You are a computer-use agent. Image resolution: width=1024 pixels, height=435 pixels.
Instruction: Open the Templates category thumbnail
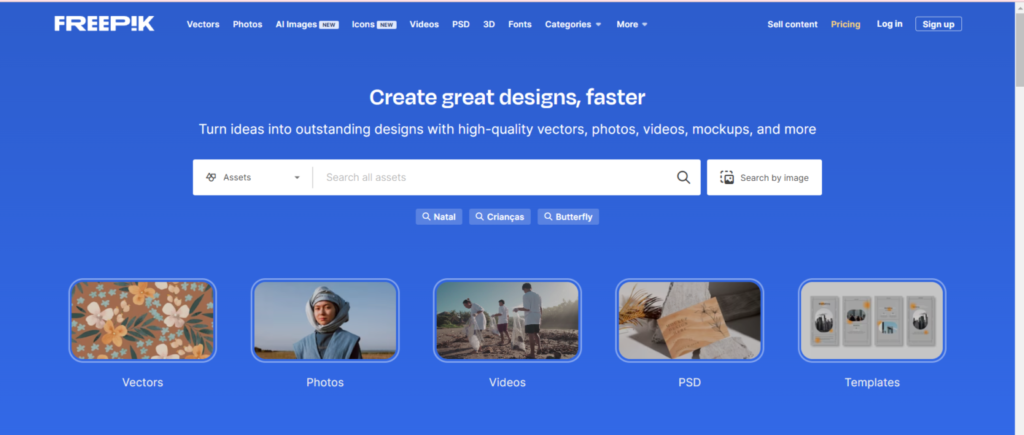coord(871,320)
